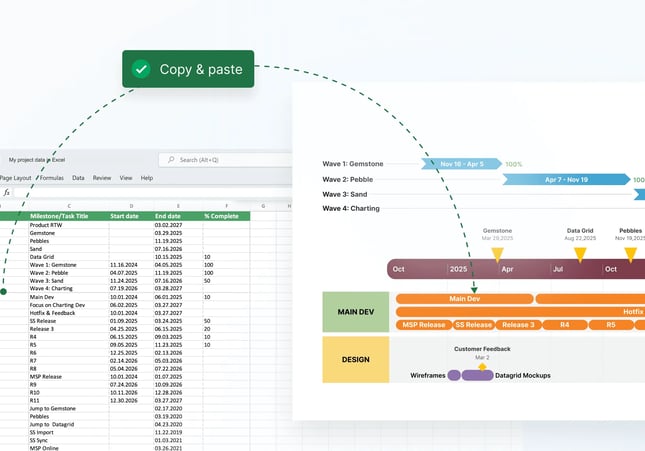The image size is (645, 451).
Task: Click the Nov 16 - Apr 5 timeline bar
Action: [462, 164]
